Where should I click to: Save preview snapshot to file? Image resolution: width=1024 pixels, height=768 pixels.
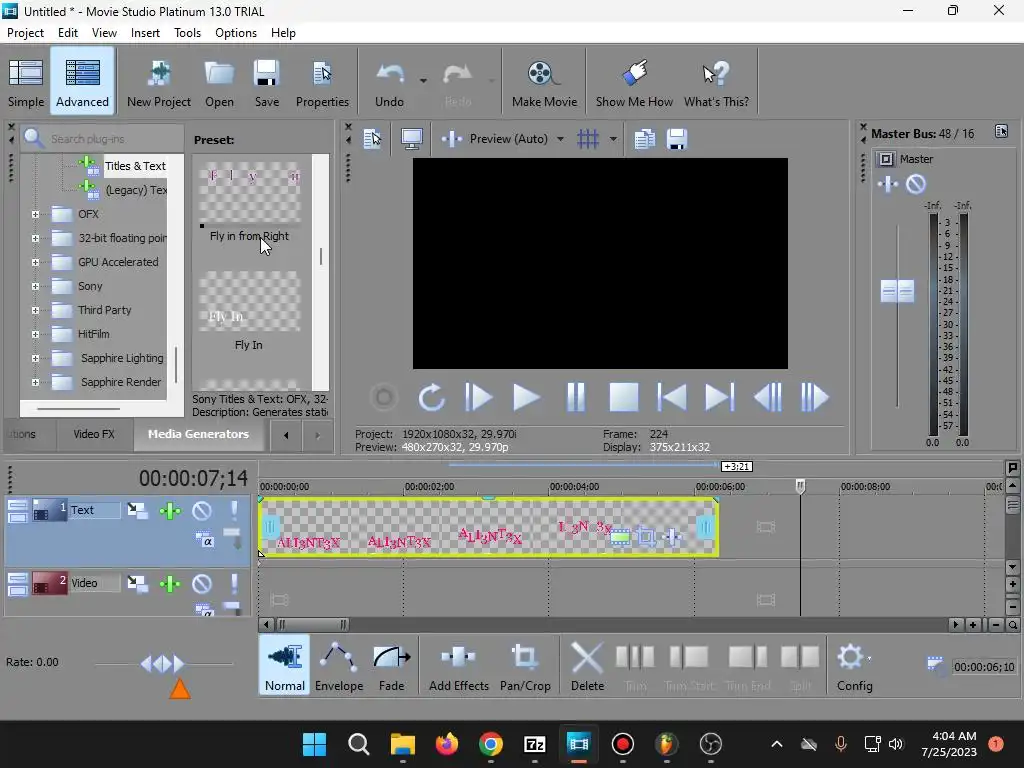(677, 138)
